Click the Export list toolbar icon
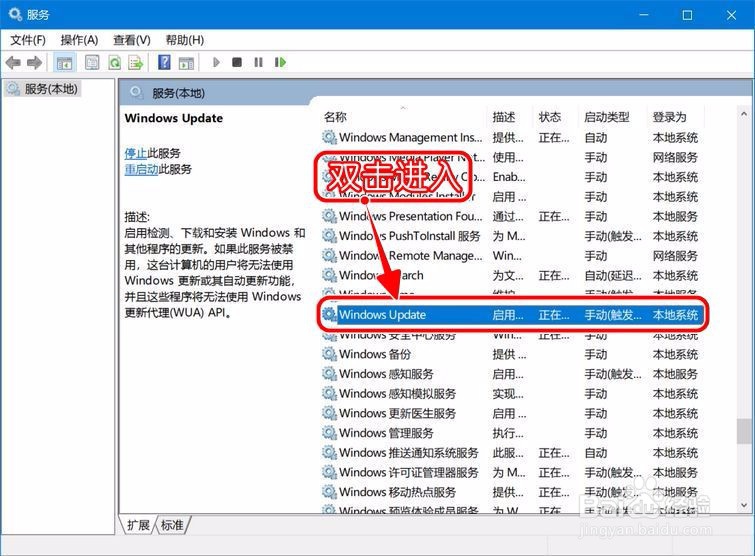Screen dimensions: 755x556 click(x=136, y=63)
